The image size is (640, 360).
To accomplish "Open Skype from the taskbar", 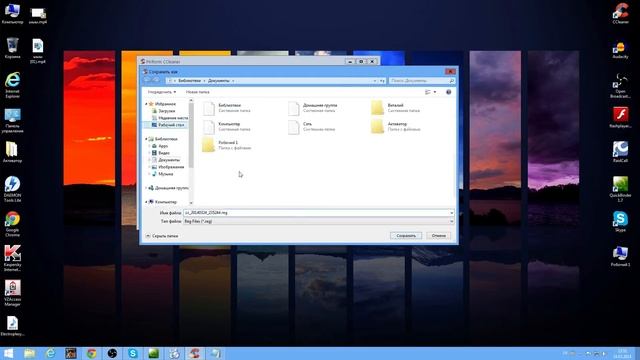I will click(133, 353).
